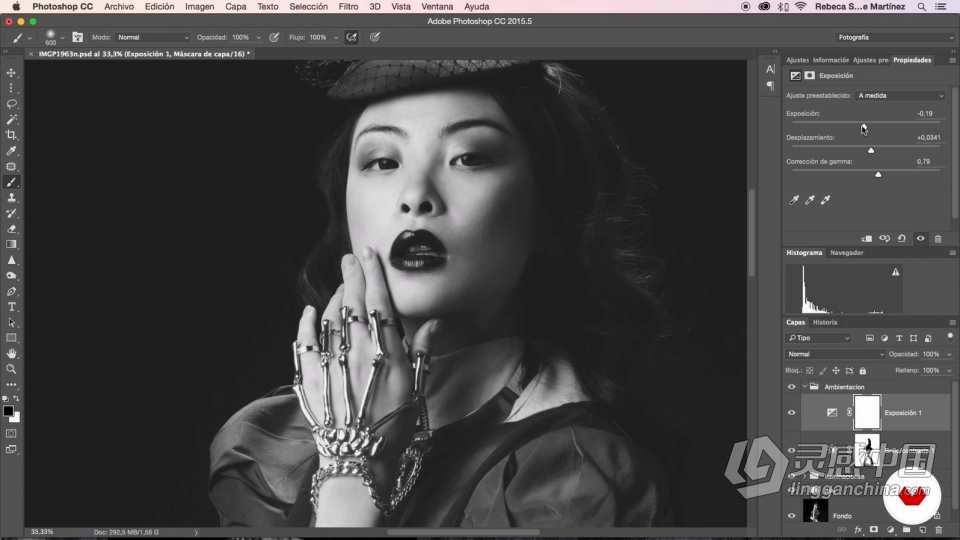Select the Brush tool in toolbox
This screenshot has width=960, height=540.
pyautogui.click(x=11, y=182)
